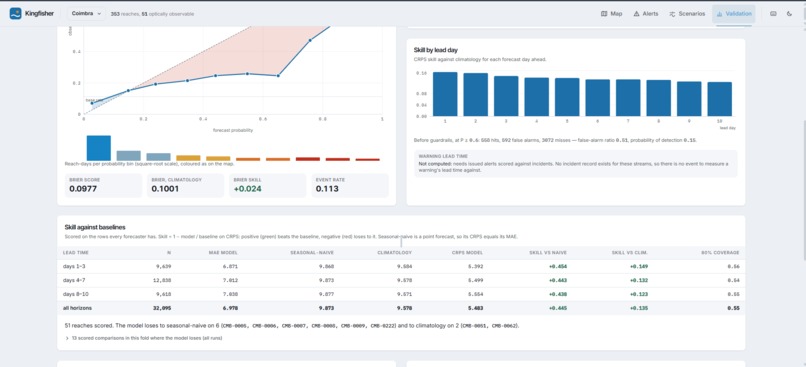Image resolution: width=806 pixels, height=367 pixels.
Task: Select the Brier Skill value +0.024
Action: coord(247,189)
